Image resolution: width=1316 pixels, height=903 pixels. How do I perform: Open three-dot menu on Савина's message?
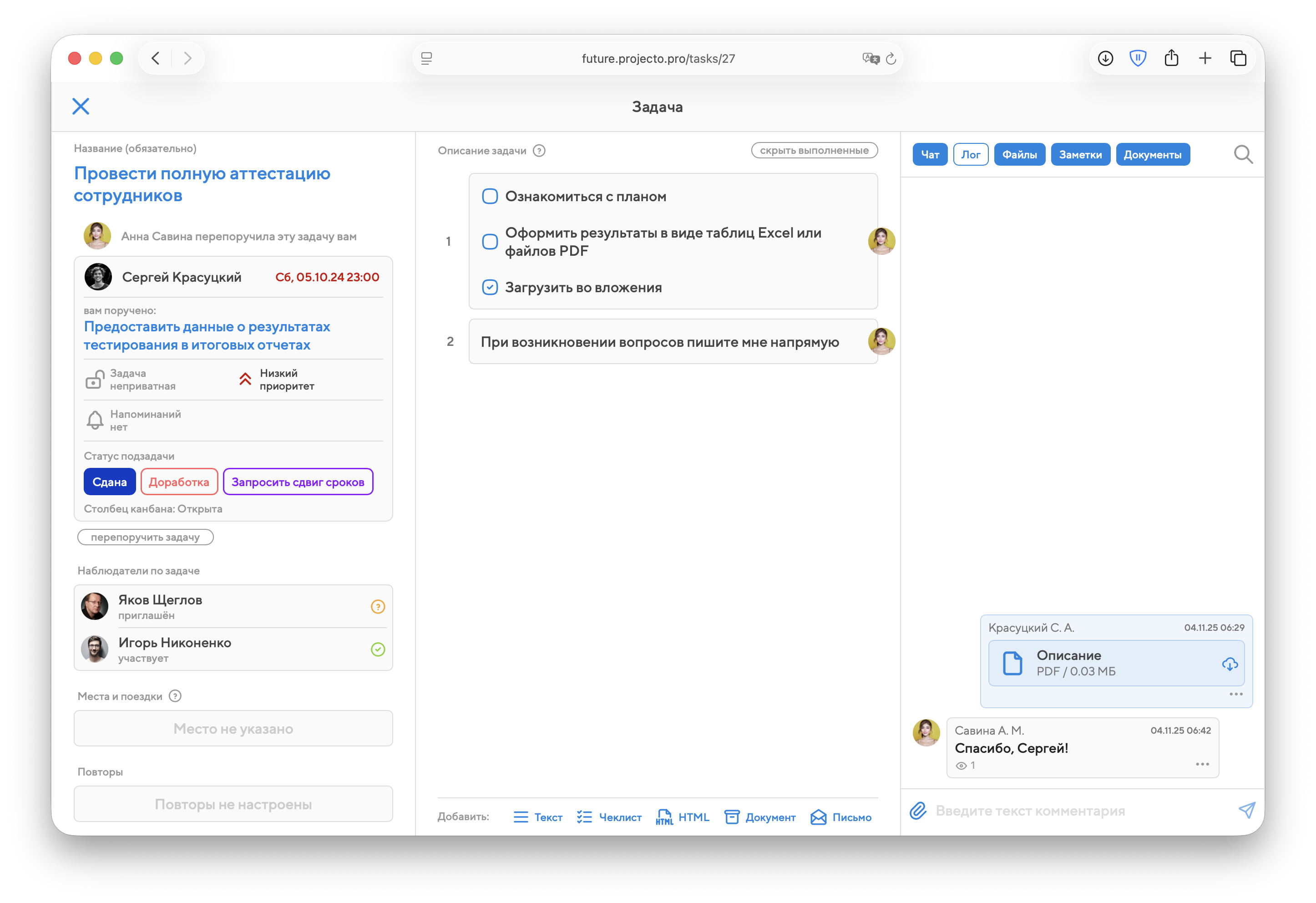[x=1202, y=764]
